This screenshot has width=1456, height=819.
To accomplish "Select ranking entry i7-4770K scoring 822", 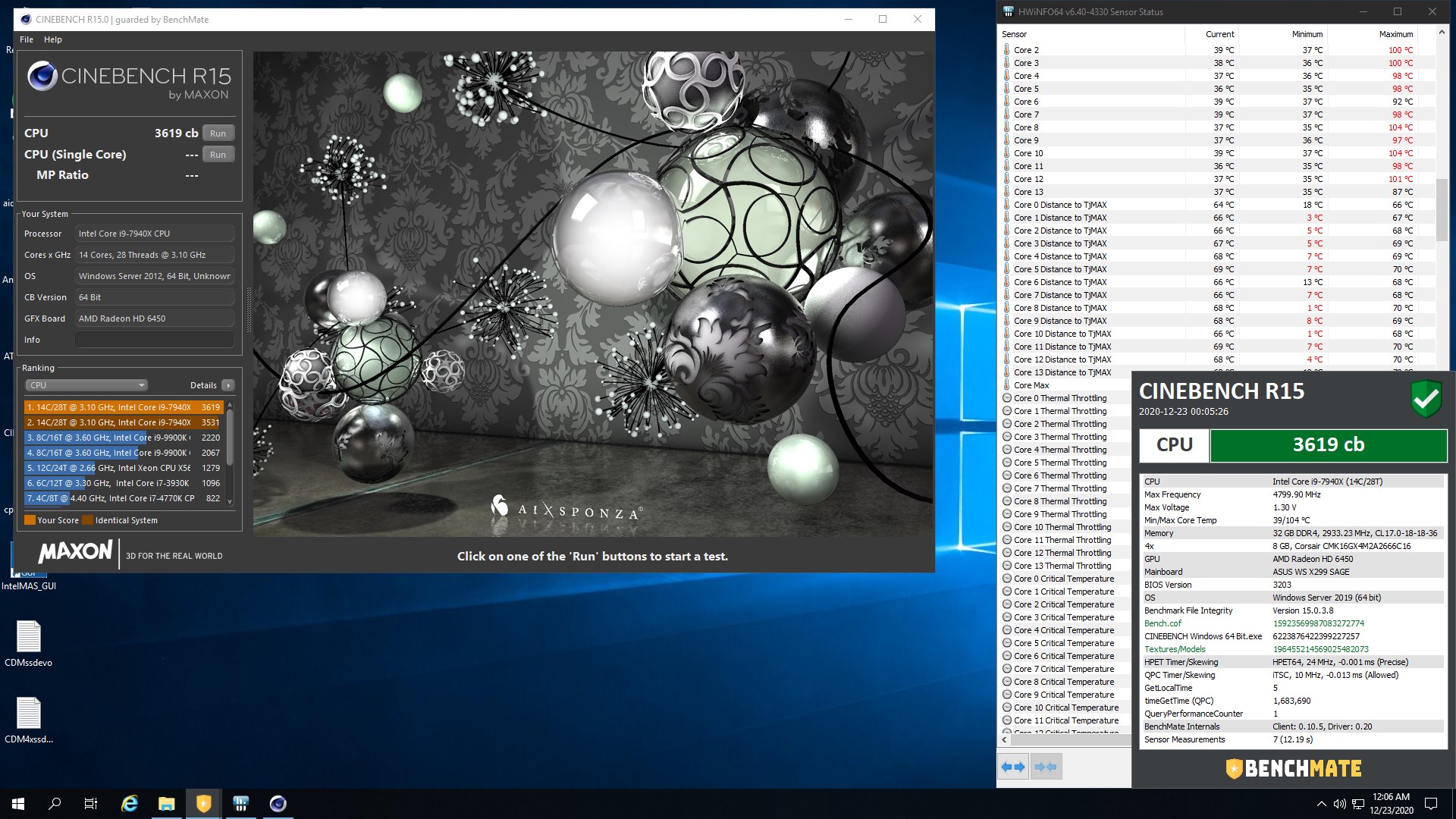I will [x=124, y=498].
